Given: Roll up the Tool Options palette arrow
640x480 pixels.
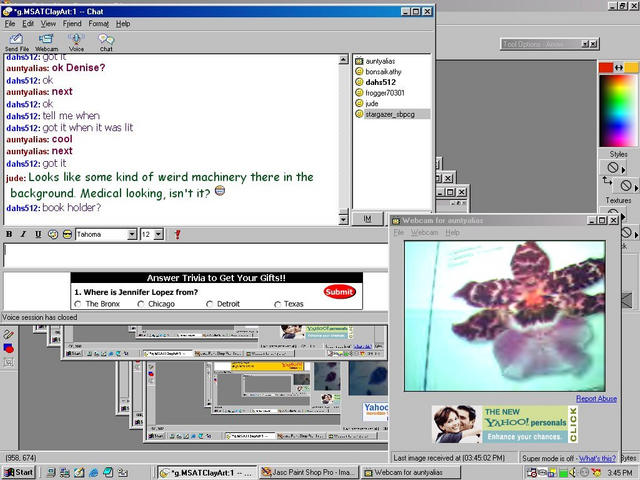Looking at the screenshot, I should [x=585, y=44].
